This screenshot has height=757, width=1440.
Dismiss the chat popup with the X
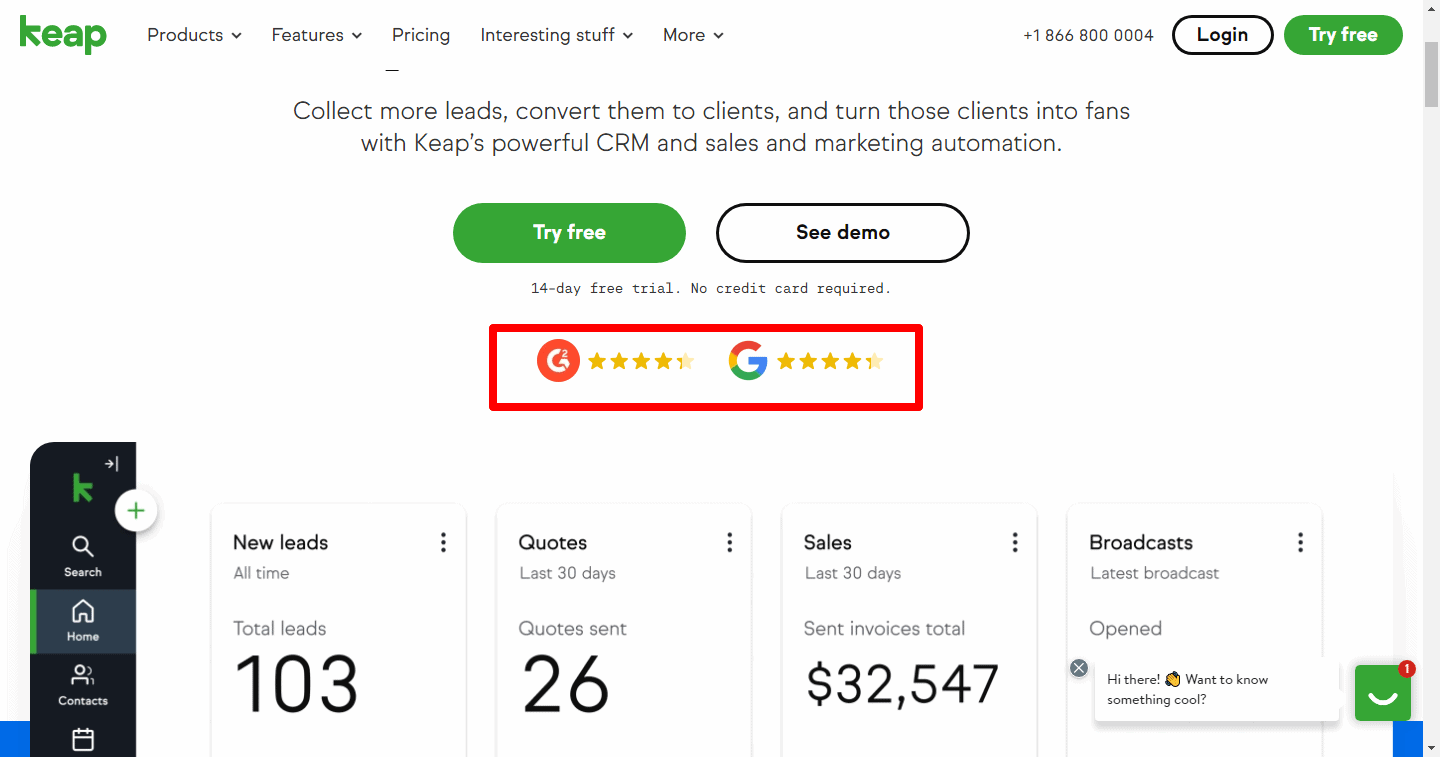coord(1079,668)
